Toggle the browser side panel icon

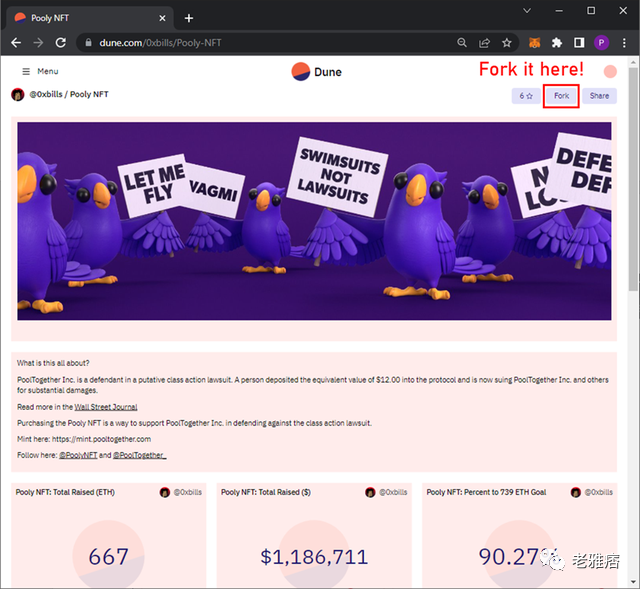579,42
